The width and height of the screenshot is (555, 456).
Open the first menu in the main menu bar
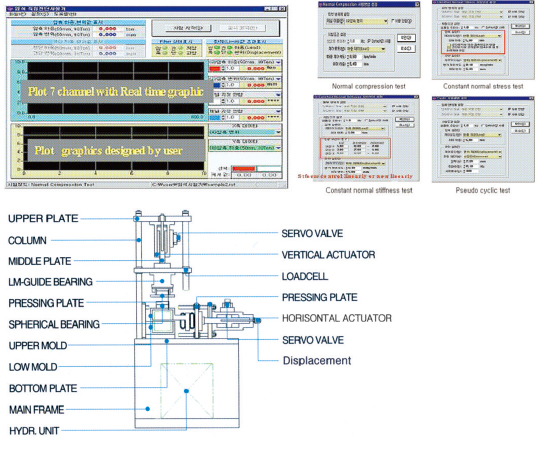17,14
